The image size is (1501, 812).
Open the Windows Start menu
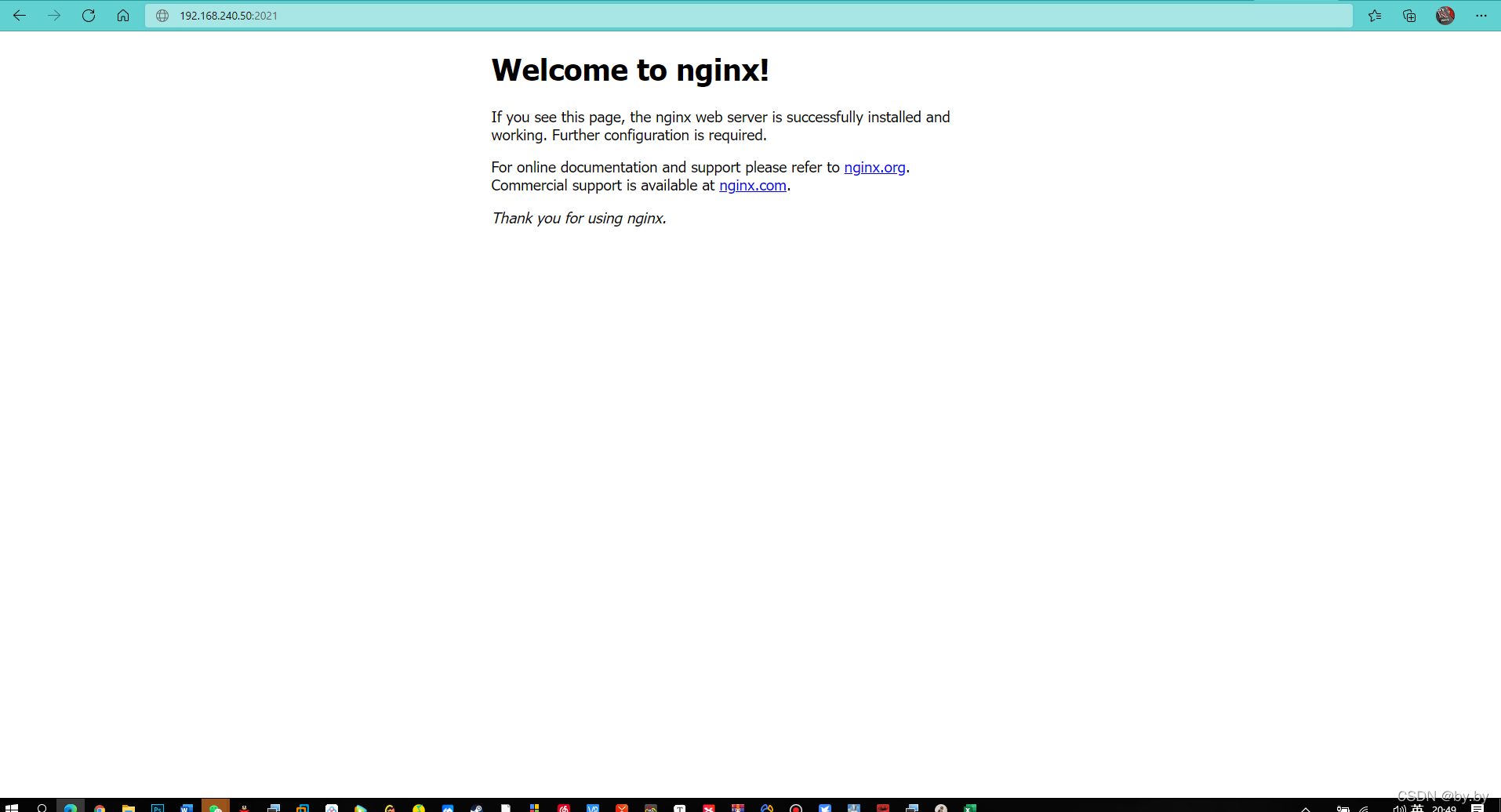tap(12, 807)
